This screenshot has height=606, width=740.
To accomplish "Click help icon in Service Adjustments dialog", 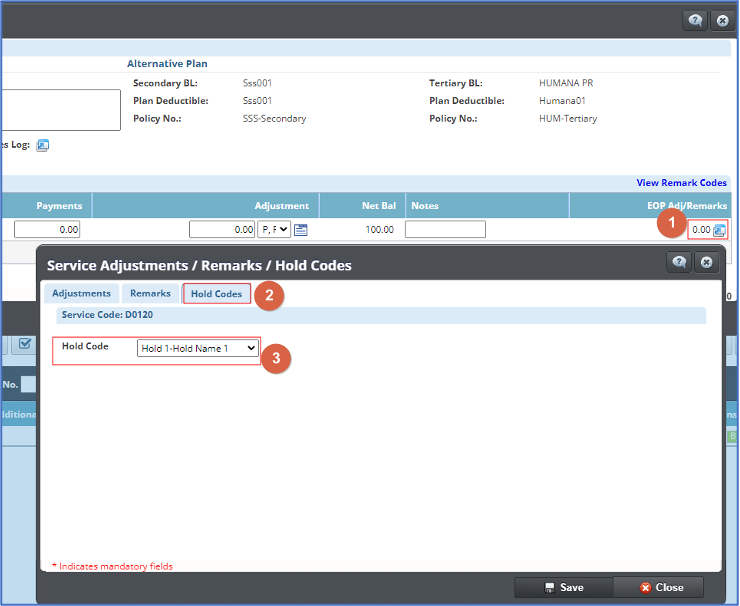I will [679, 262].
